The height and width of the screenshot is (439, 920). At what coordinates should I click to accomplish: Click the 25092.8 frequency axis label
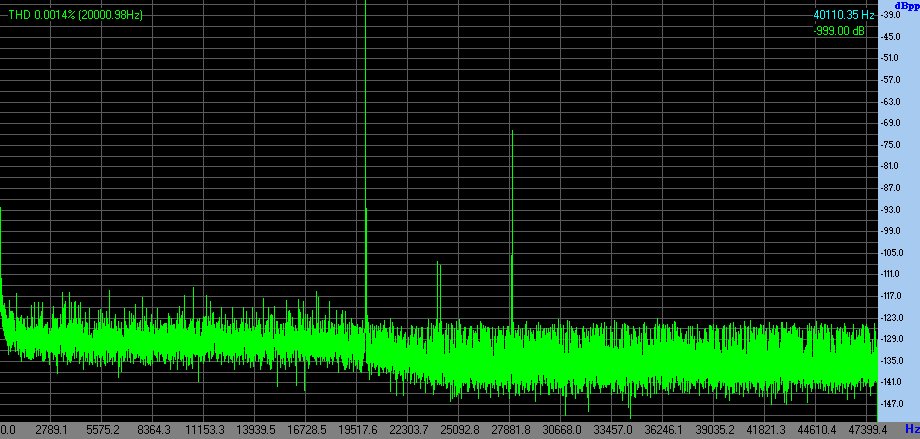[x=460, y=430]
